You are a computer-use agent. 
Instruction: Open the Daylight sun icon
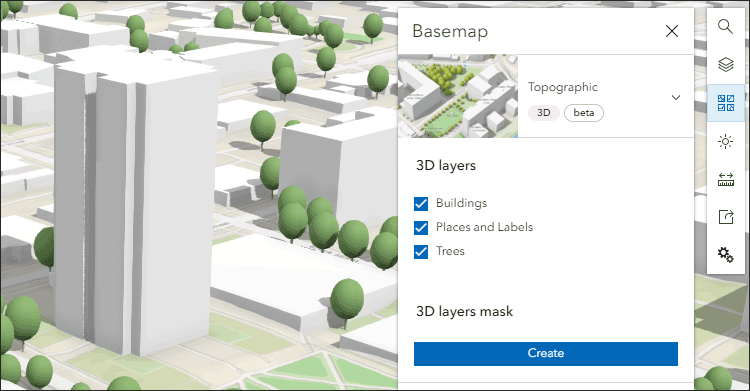click(726, 142)
